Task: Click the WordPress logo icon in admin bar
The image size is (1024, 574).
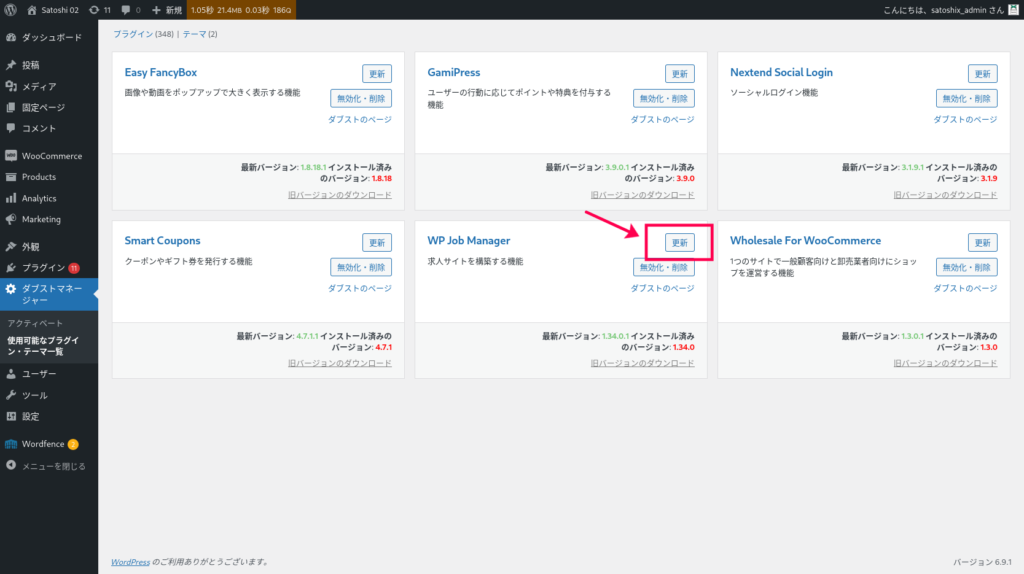Action: (10, 9)
